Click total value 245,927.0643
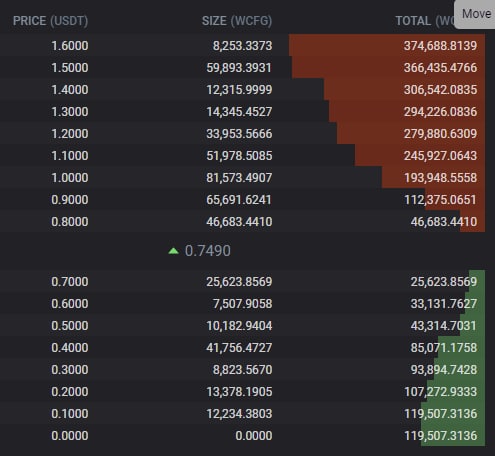Screen dimensions: 495x456 (440, 156)
